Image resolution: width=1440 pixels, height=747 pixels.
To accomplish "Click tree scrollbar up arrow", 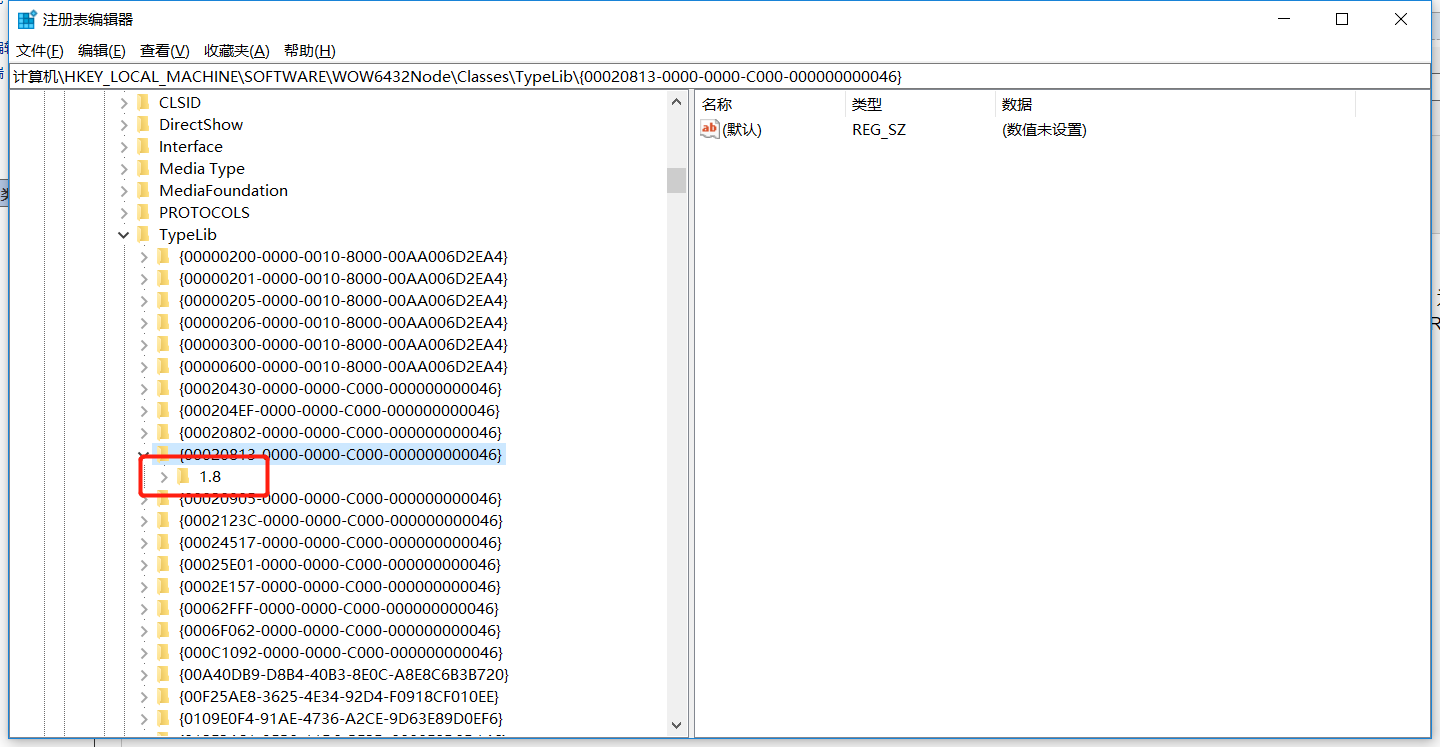I will click(677, 102).
